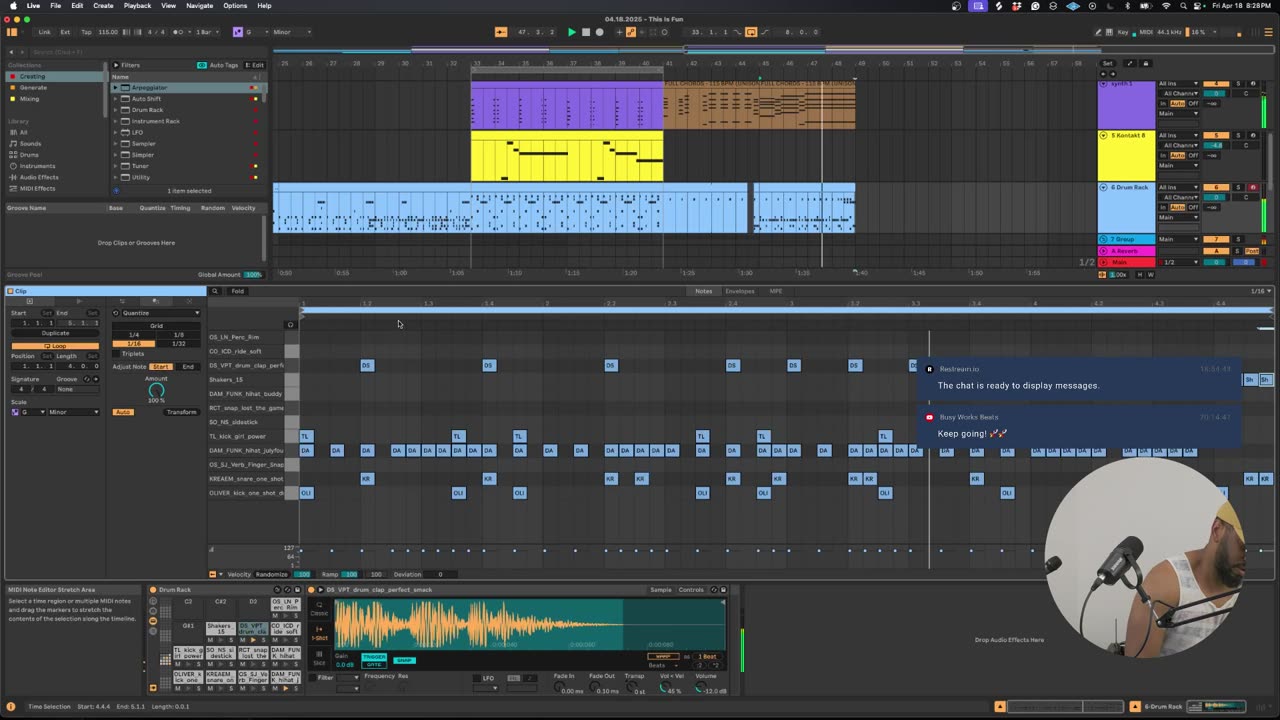Adjust the quantize Amount knob
Image resolution: width=1280 pixels, height=720 pixels.
[x=156, y=390]
